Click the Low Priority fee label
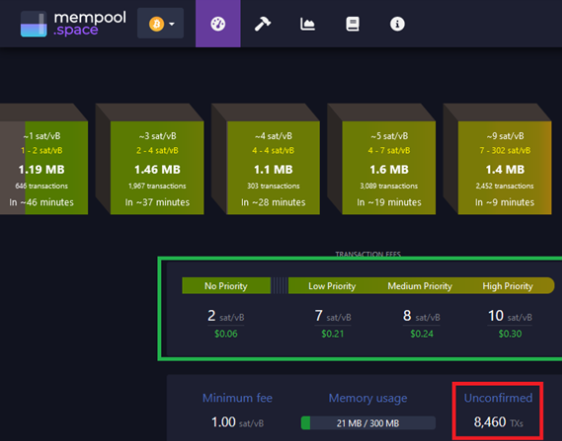562x441 pixels. click(332, 286)
